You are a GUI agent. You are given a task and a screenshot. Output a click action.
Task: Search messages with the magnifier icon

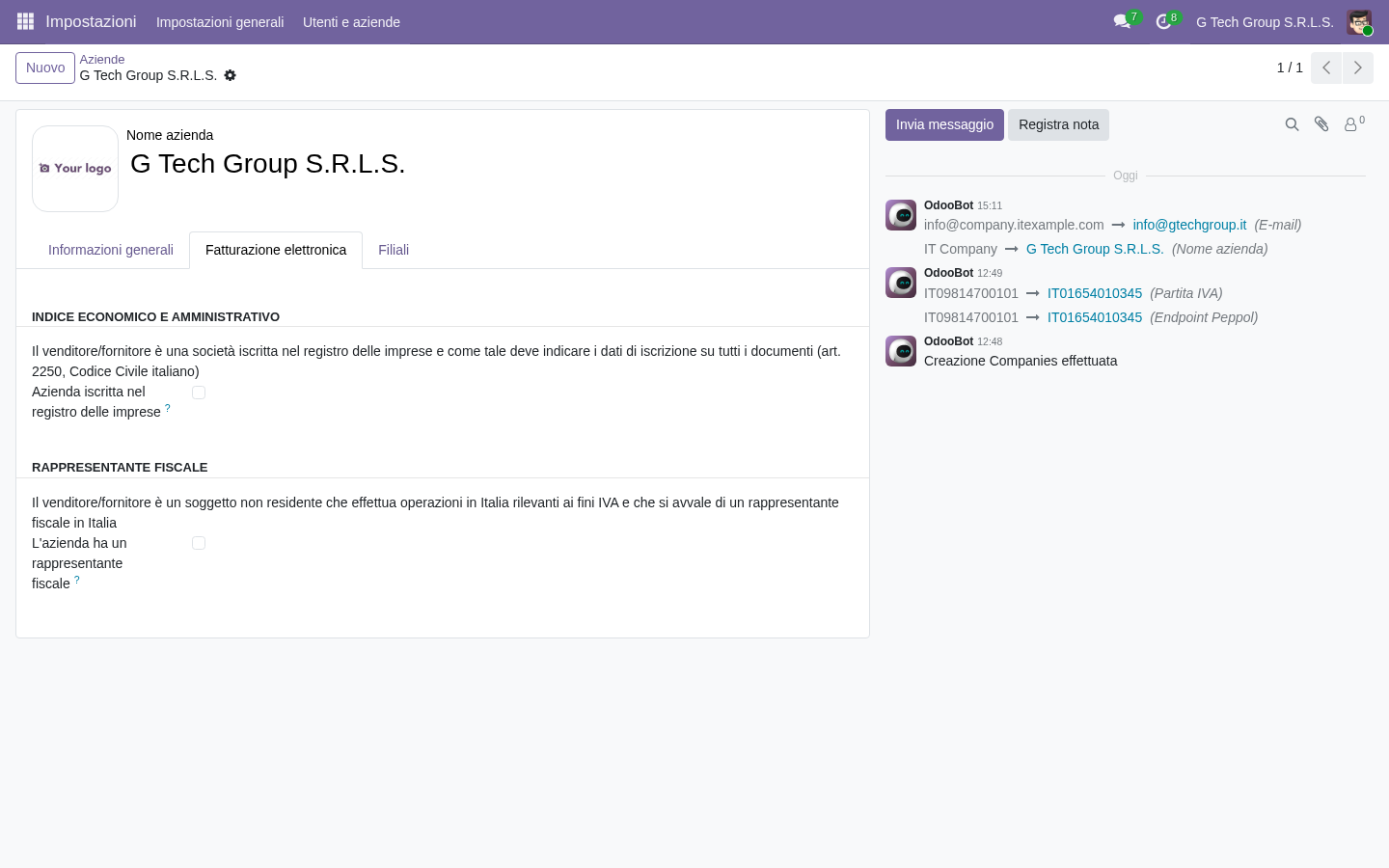click(x=1292, y=124)
